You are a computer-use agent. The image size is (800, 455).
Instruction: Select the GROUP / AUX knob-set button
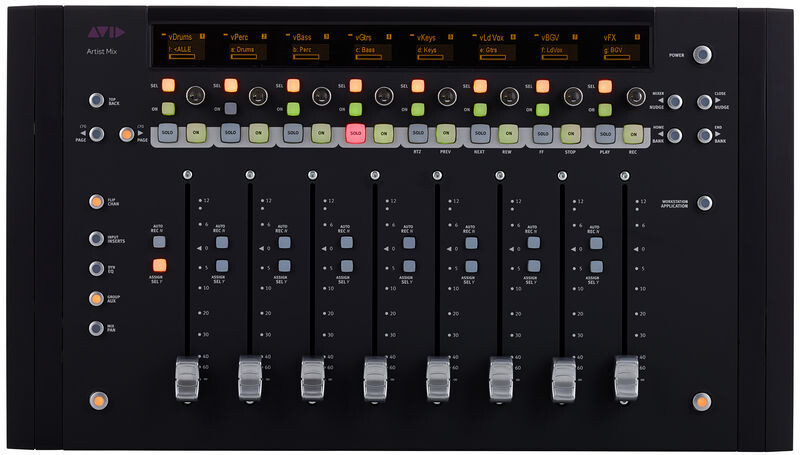point(96,298)
